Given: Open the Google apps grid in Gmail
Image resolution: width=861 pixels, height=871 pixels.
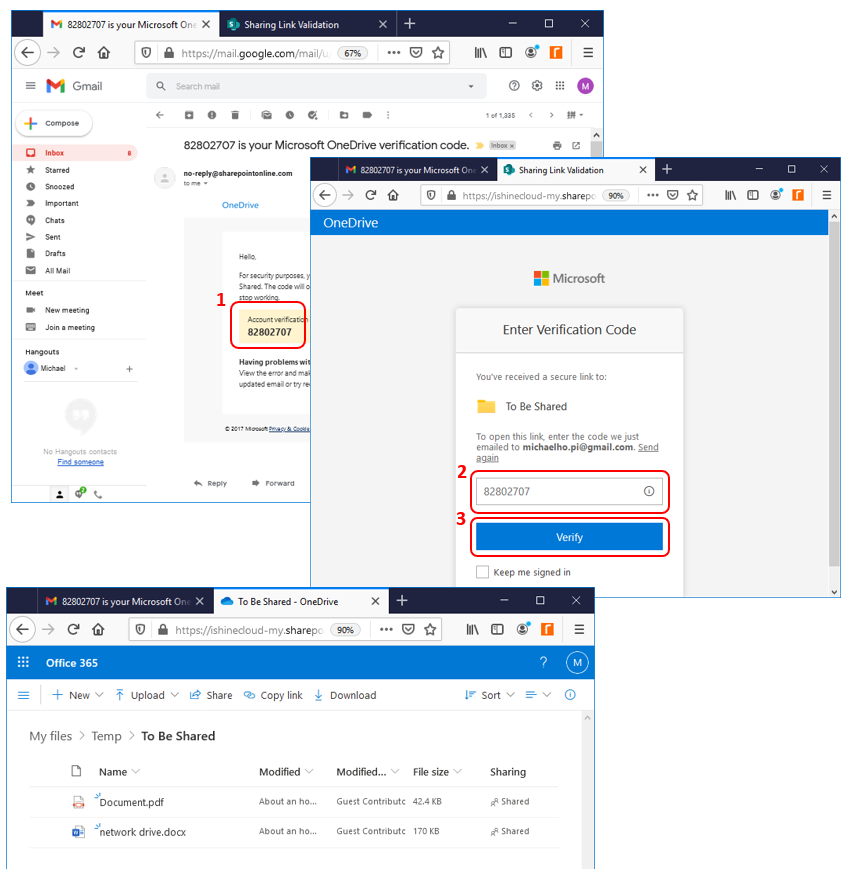Looking at the screenshot, I should 560,86.
